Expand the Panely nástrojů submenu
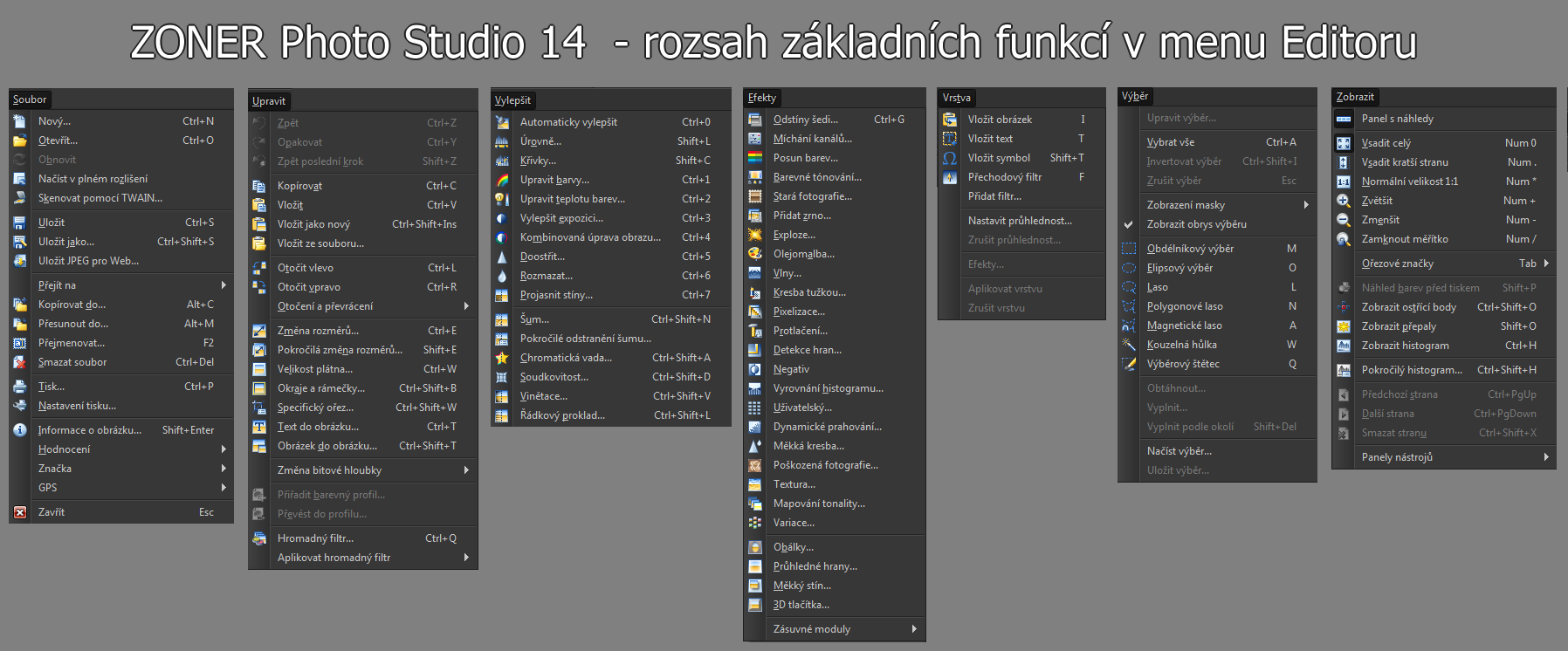This screenshot has height=651, width=1568. tap(1546, 457)
